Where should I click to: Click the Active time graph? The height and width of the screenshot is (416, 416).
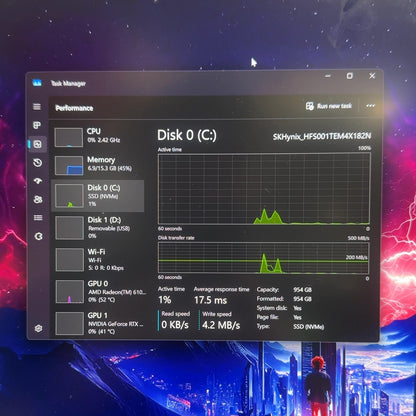click(264, 189)
